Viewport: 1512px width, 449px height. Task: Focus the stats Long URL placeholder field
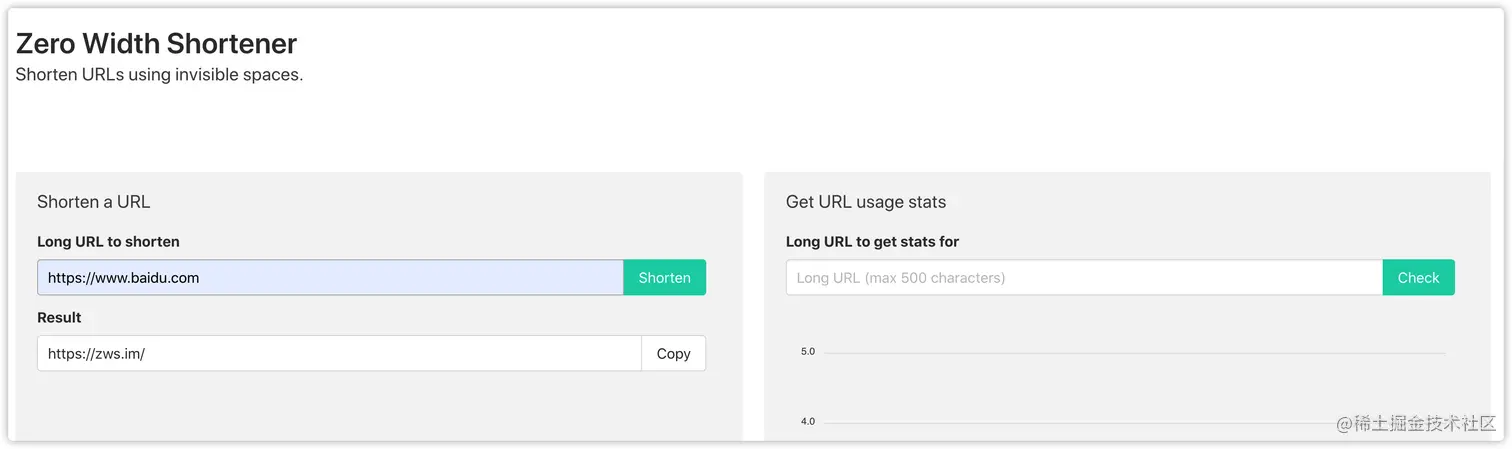coord(1084,278)
